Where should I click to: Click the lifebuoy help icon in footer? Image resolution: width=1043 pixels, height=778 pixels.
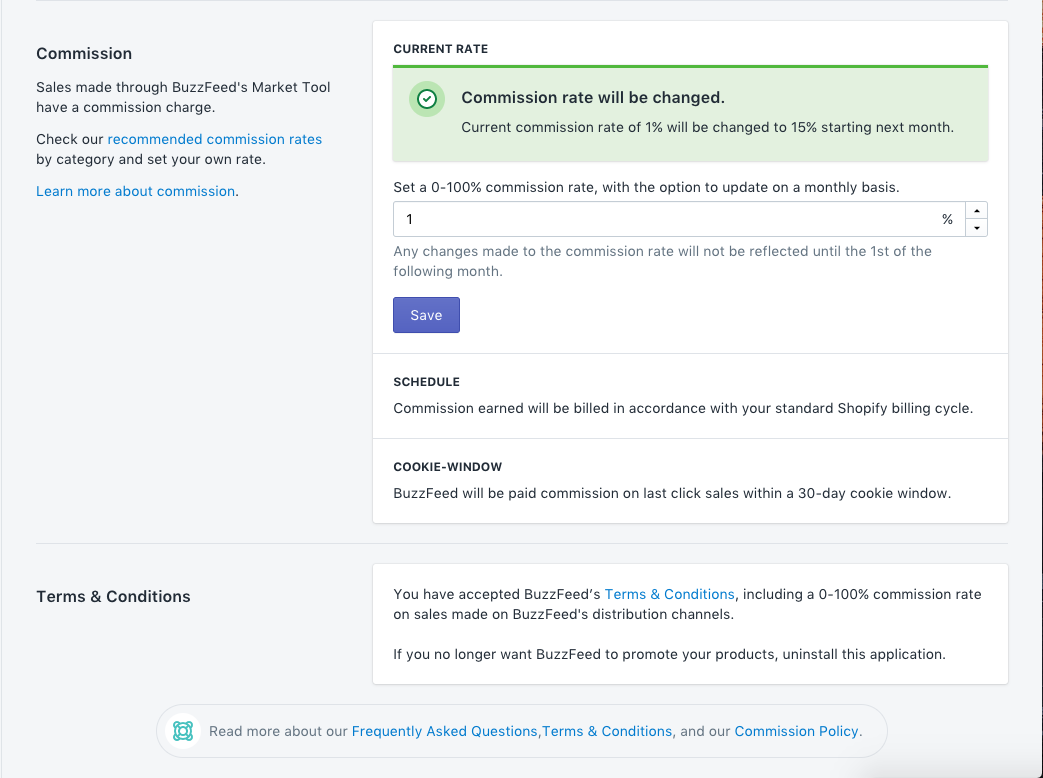[183, 731]
